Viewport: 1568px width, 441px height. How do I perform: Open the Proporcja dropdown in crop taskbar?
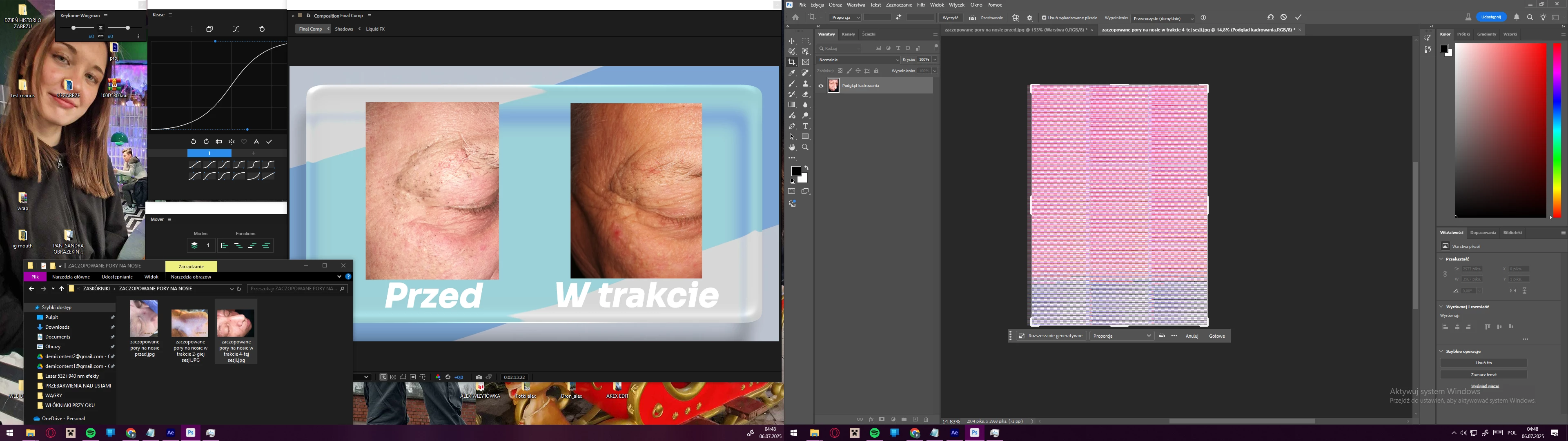pyautogui.click(x=1122, y=336)
